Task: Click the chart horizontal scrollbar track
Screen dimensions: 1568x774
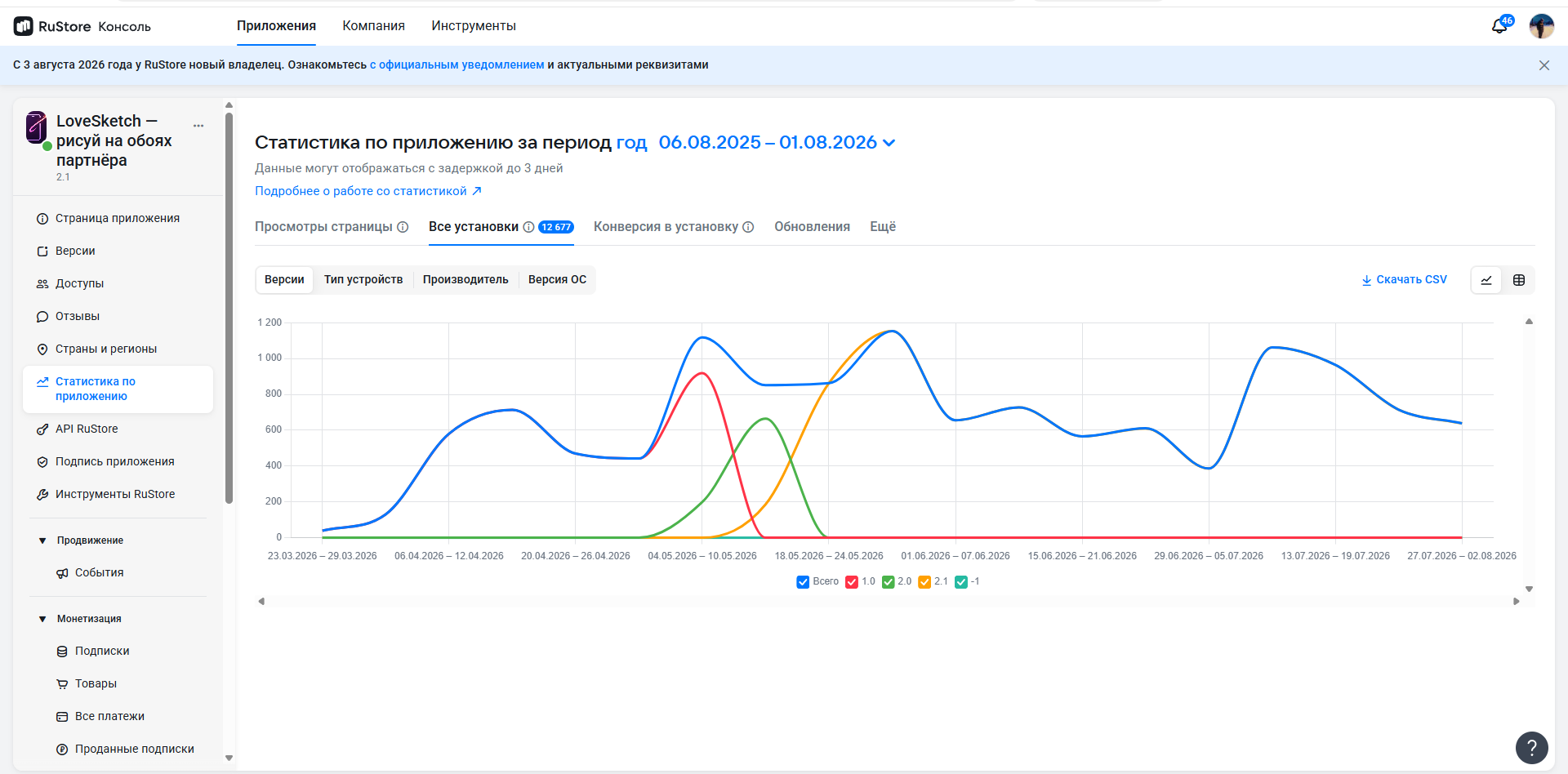Action: pyautogui.click(x=889, y=602)
